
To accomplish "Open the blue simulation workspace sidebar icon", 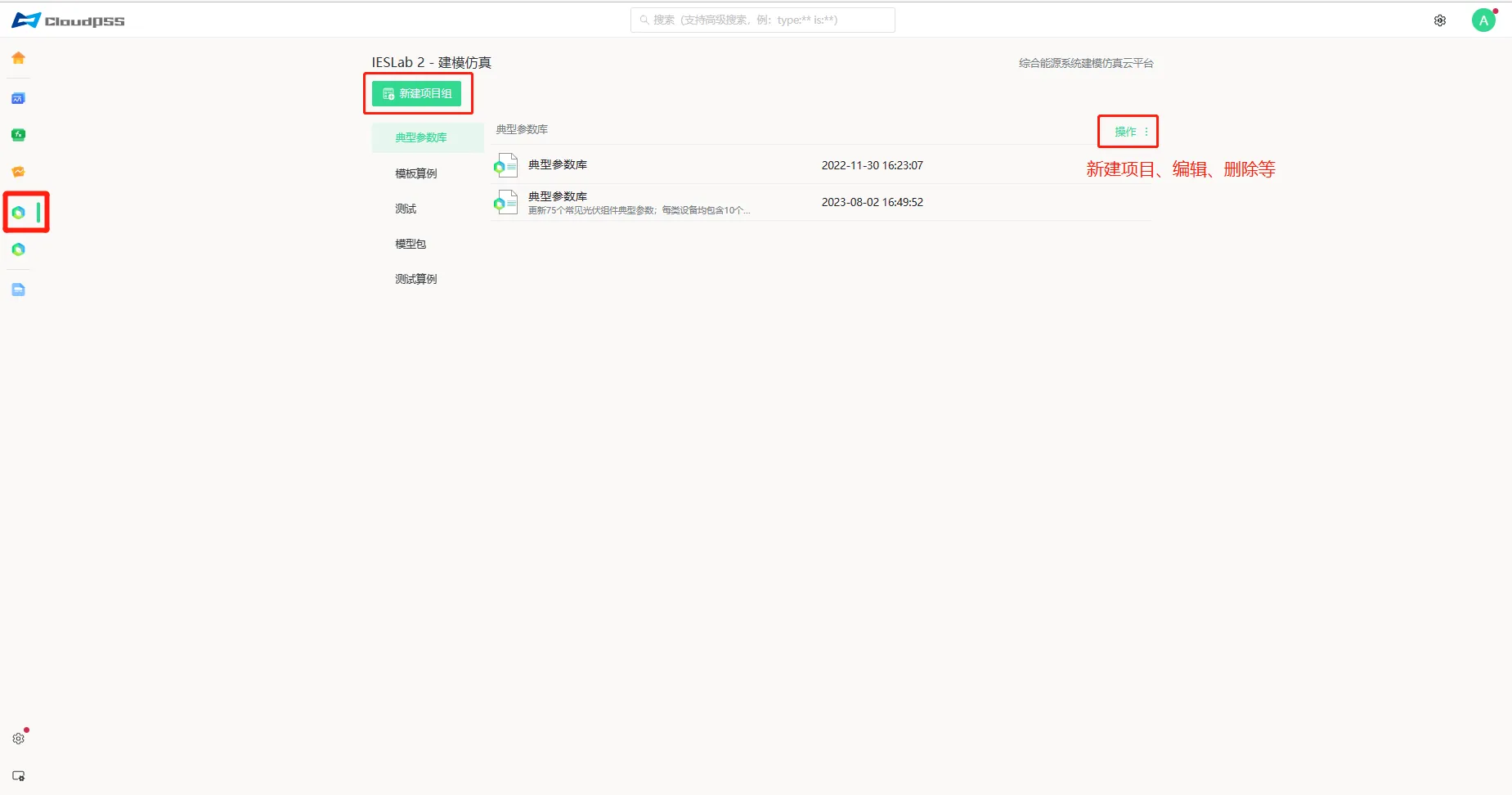I will click(18, 99).
